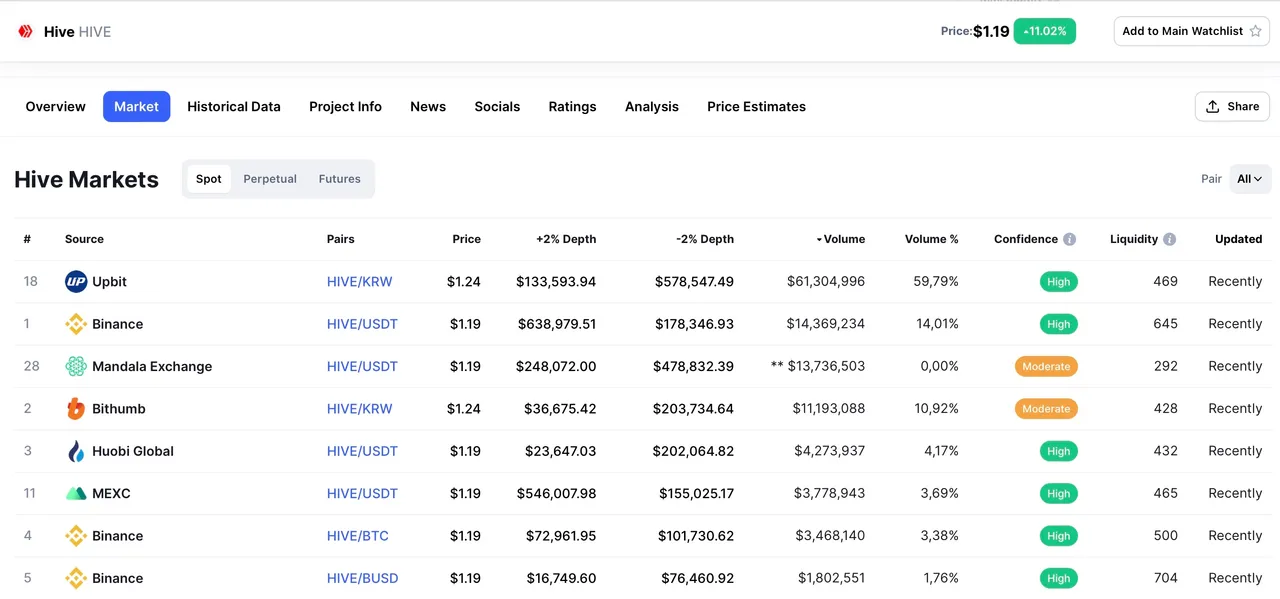This screenshot has width=1280, height=599.
Task: Sort table by Volume column arrow
Action: [x=820, y=240]
